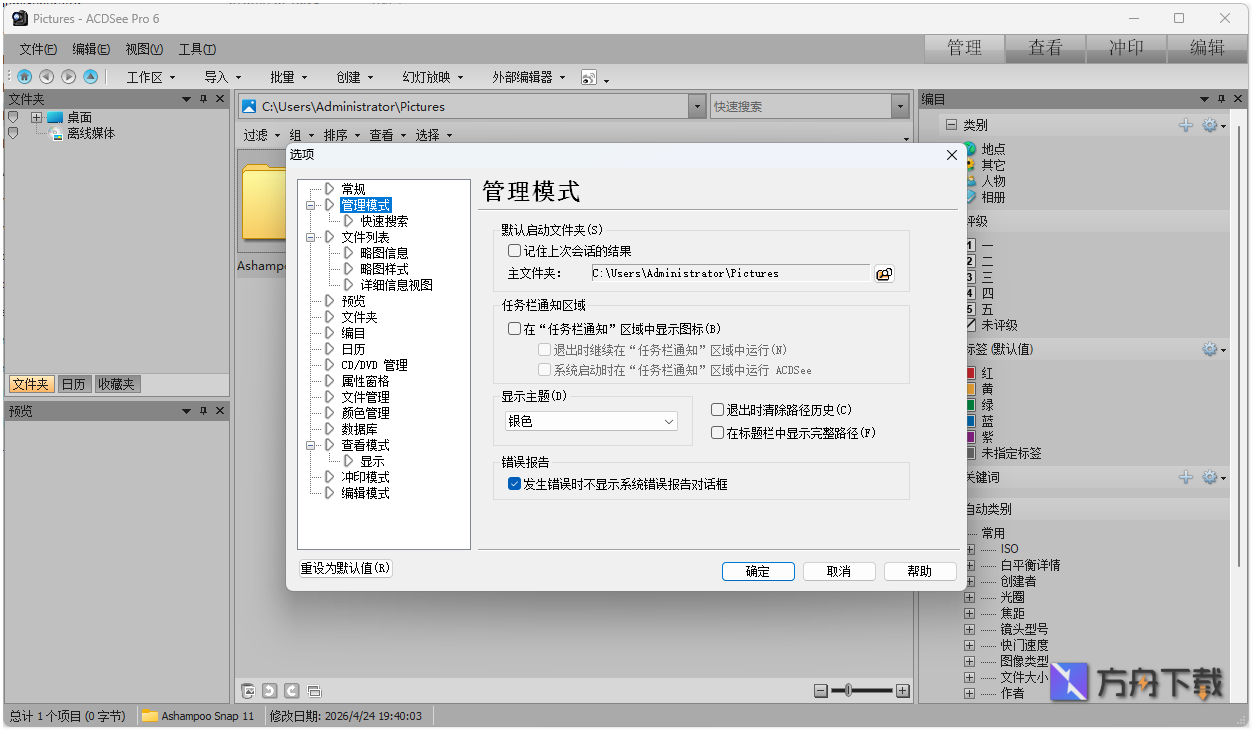This screenshot has height=731, width=1253.
Task: Click the pin icon on the 文件夹 panel
Action: tap(204, 98)
